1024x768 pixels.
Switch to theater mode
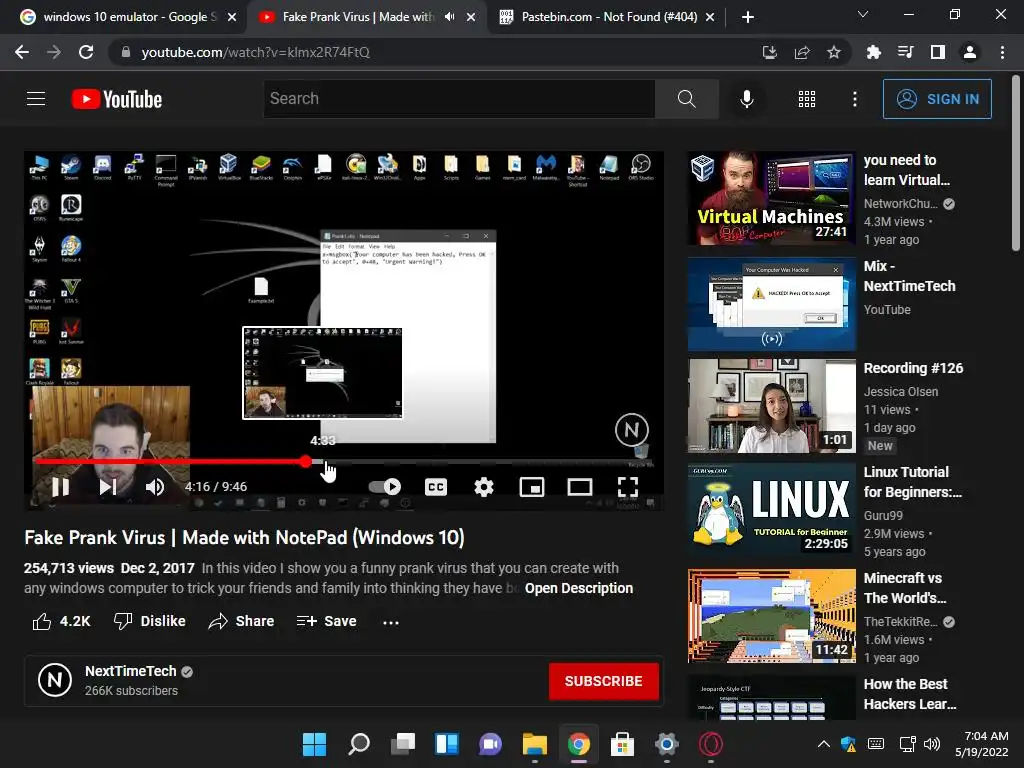tap(580, 487)
